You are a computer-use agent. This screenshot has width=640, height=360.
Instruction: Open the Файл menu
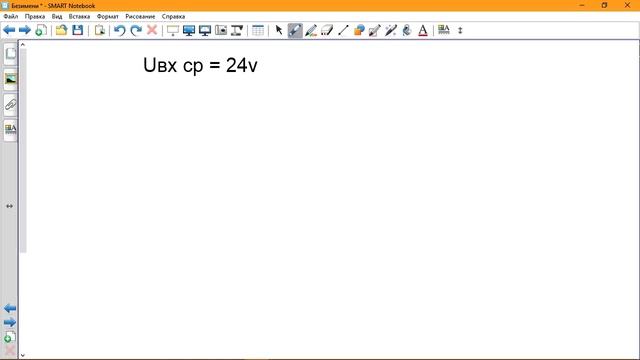(x=11, y=16)
